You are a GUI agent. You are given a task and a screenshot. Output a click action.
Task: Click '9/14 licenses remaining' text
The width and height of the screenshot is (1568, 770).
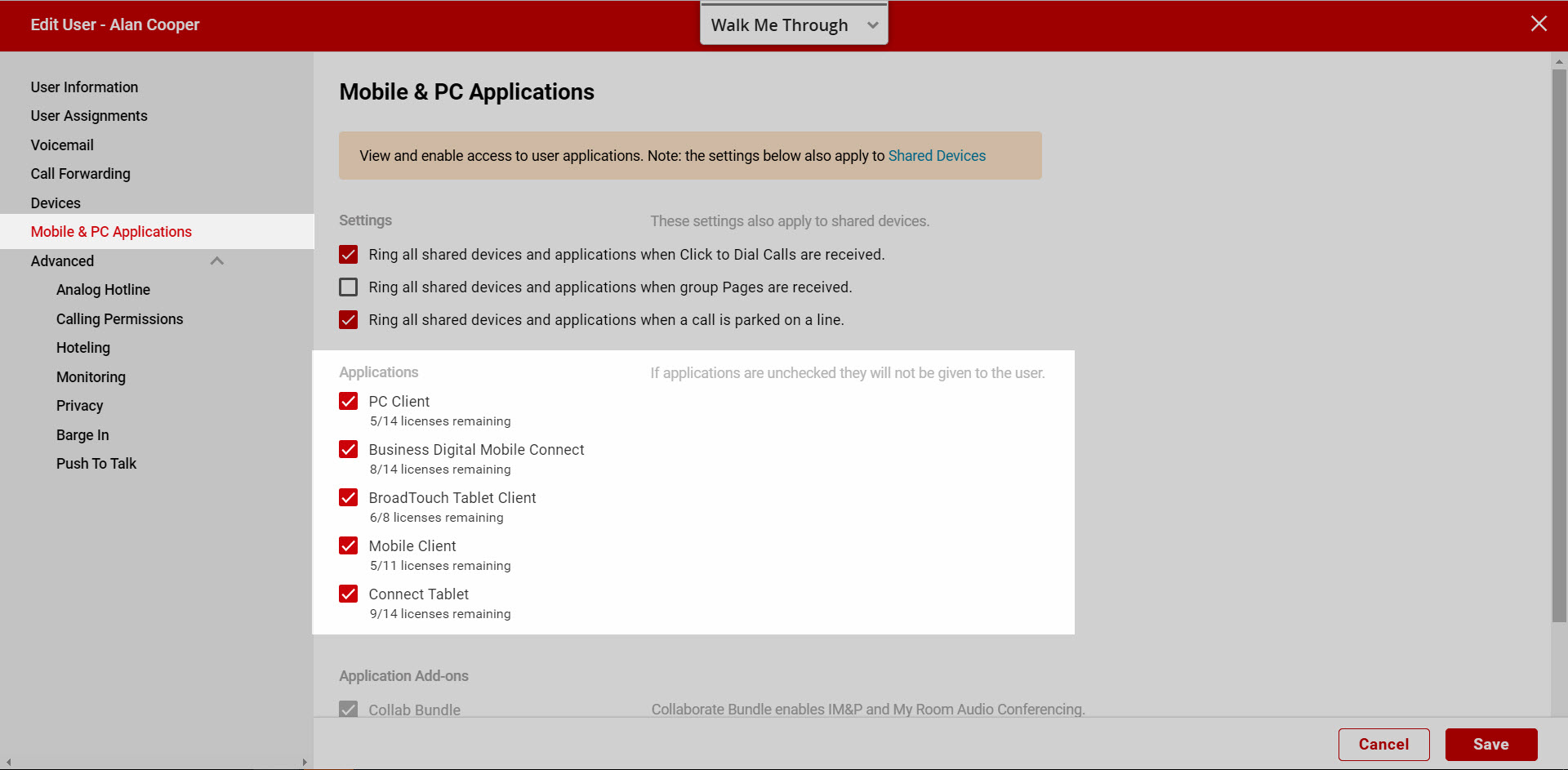click(x=440, y=614)
